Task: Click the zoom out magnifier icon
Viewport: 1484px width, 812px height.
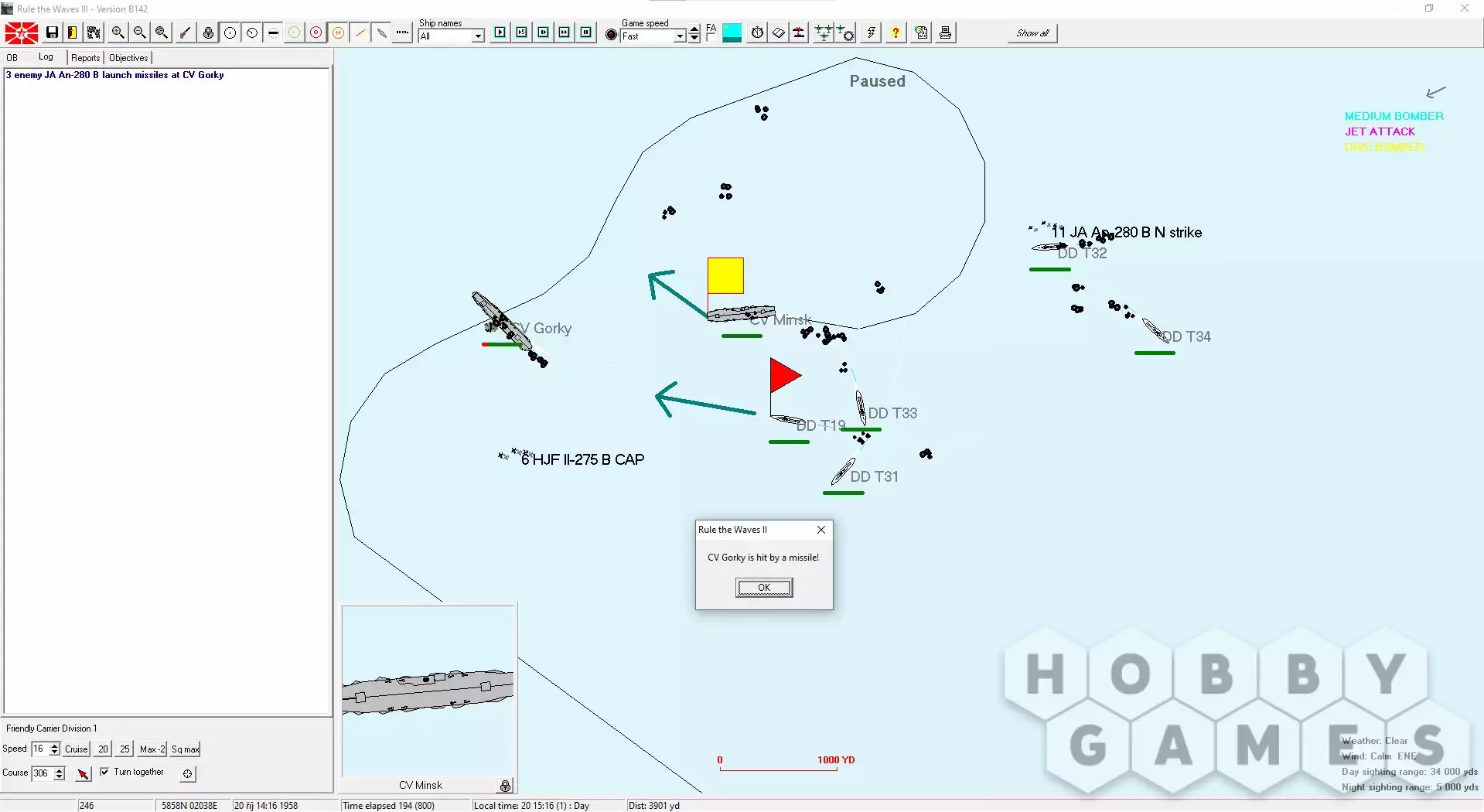Action: [x=140, y=32]
